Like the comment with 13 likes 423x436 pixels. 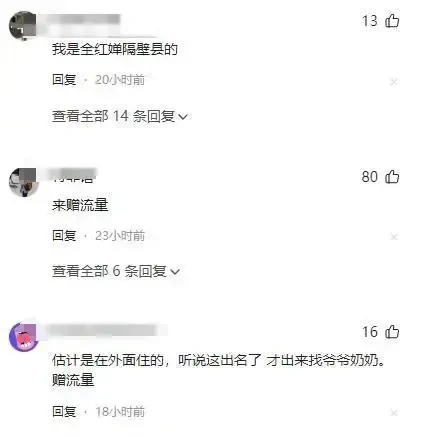(x=392, y=21)
